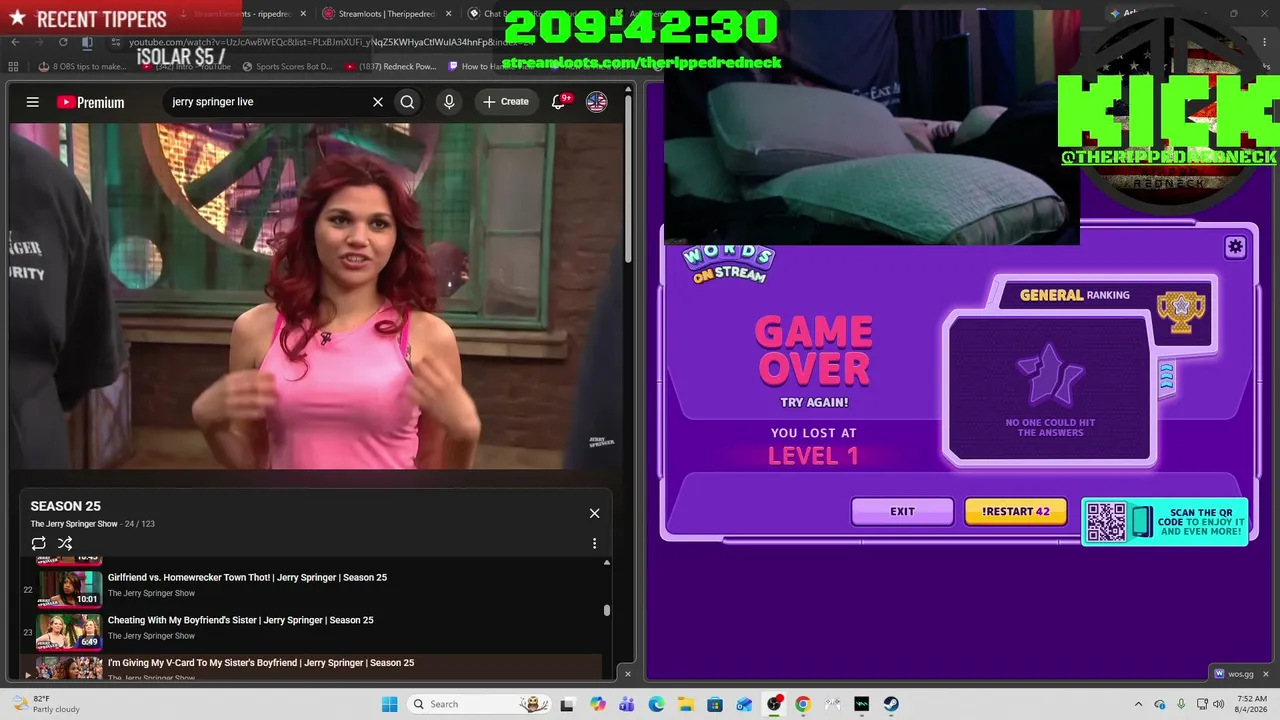The width and height of the screenshot is (1280, 720).
Task: Click the YouTube URL address bar
Action: tap(330, 42)
